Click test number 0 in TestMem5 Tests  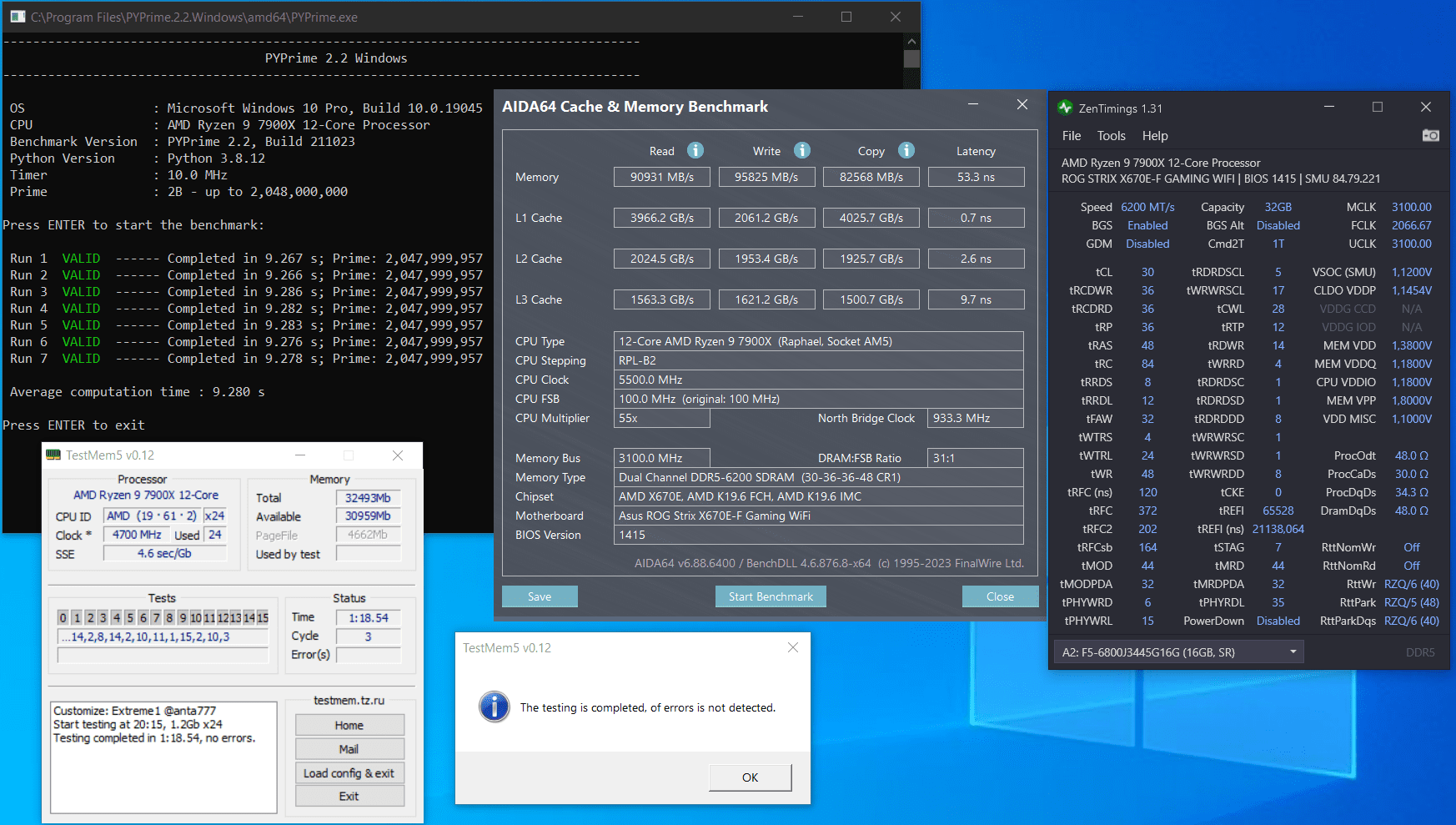click(x=63, y=617)
